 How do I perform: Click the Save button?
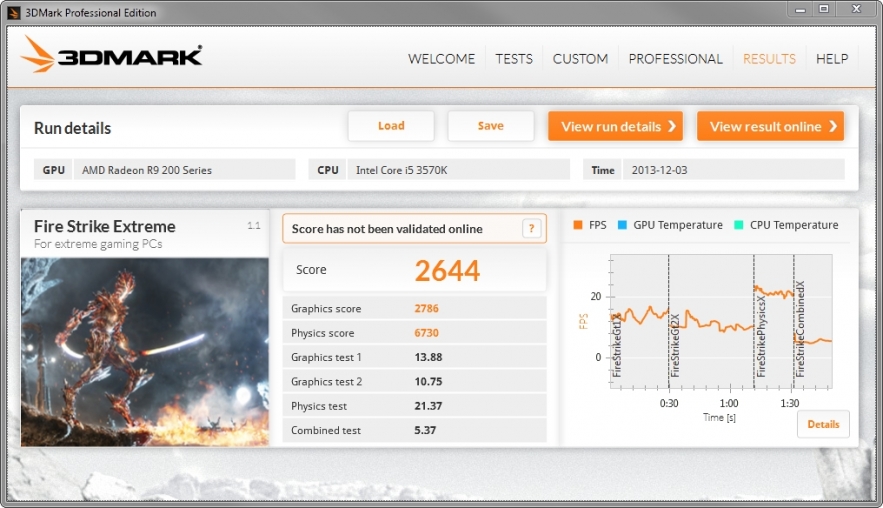[x=490, y=126]
